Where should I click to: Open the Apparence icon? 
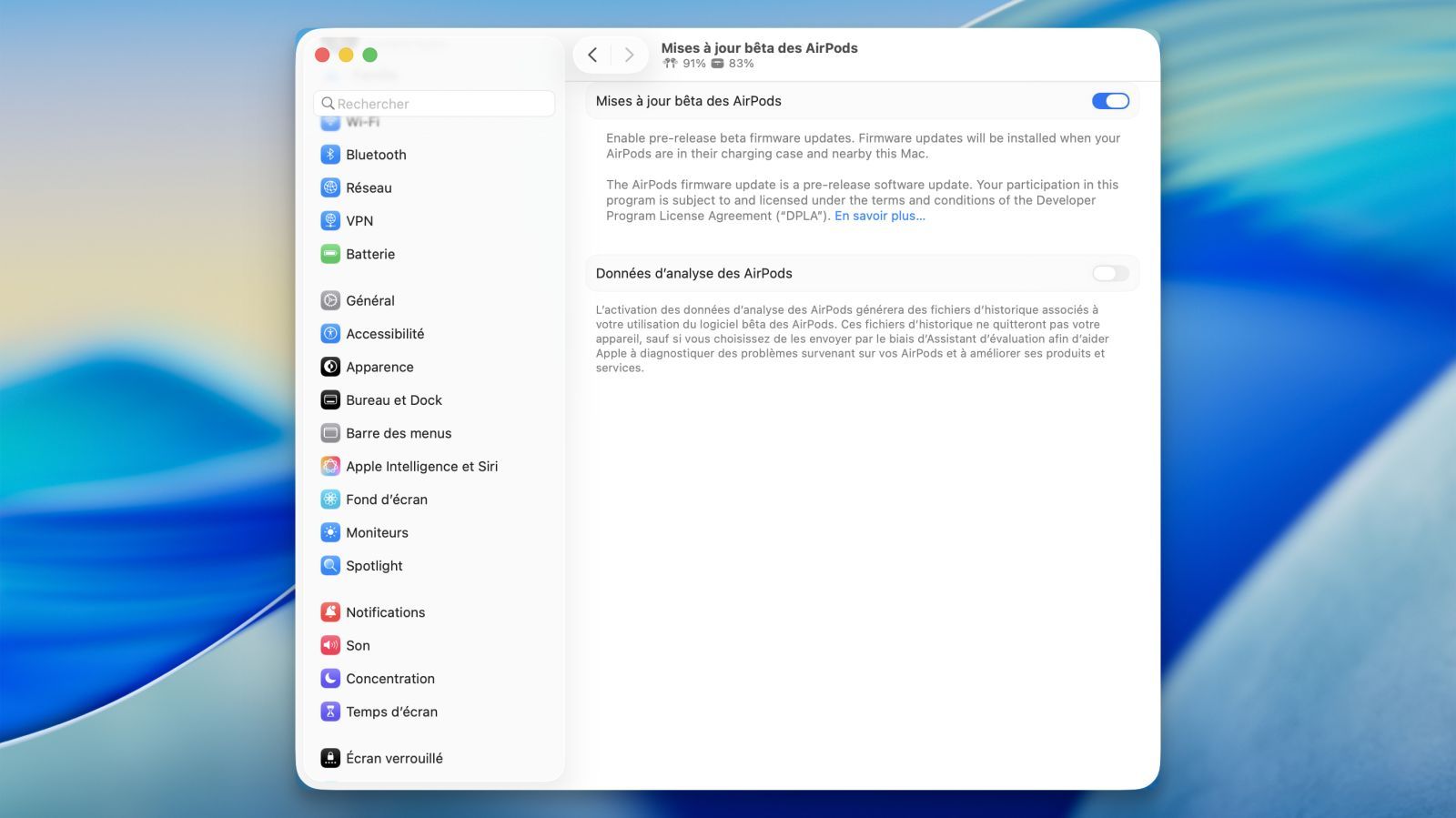[x=330, y=367]
